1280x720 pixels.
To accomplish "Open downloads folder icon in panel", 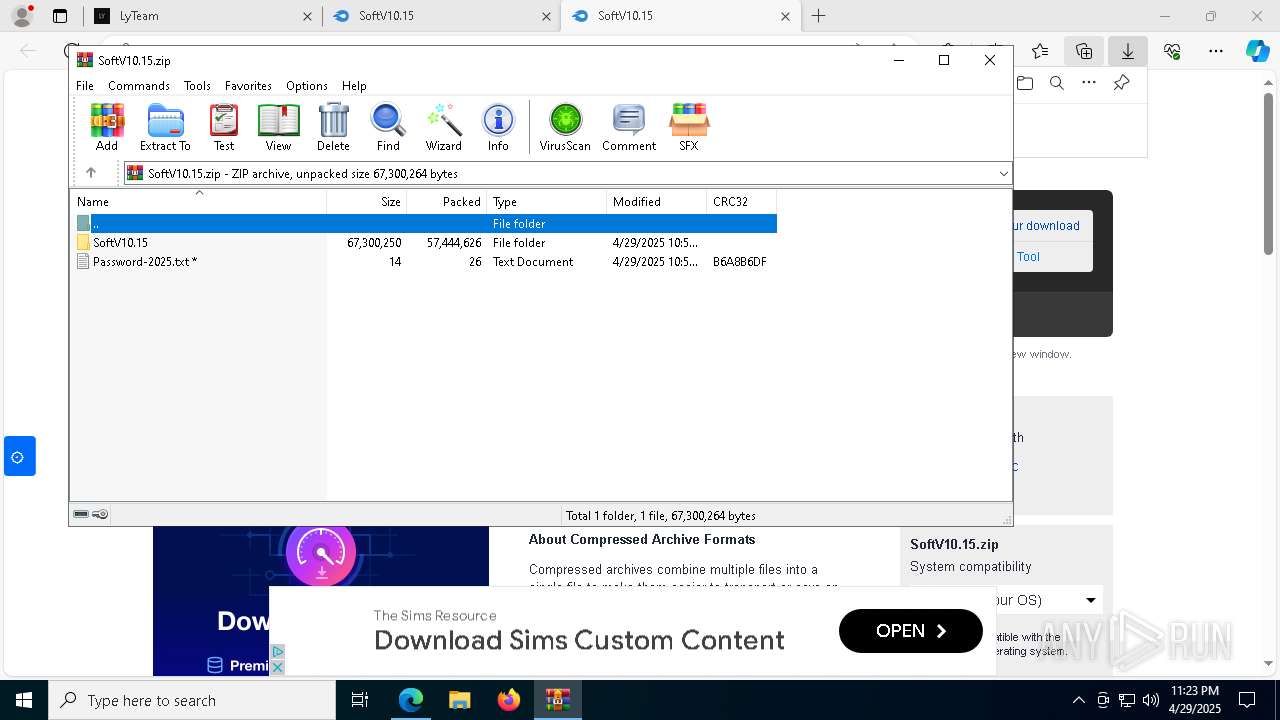I will tap(1025, 83).
